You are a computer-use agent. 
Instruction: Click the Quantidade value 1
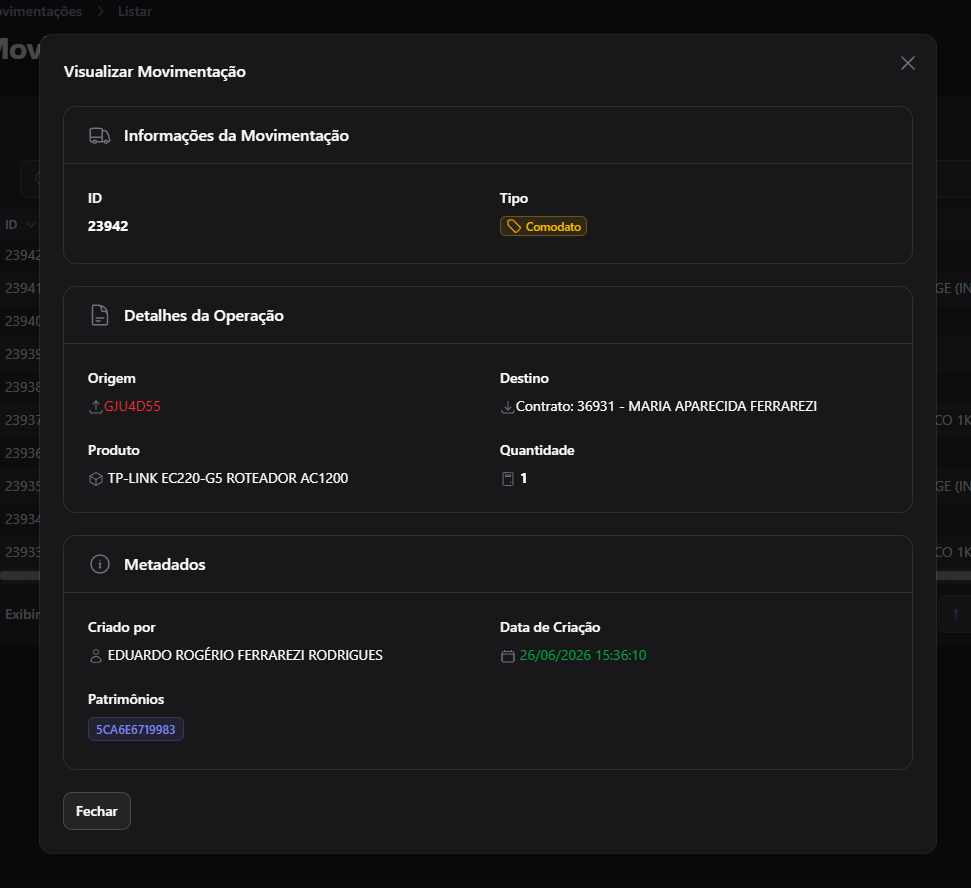(523, 478)
